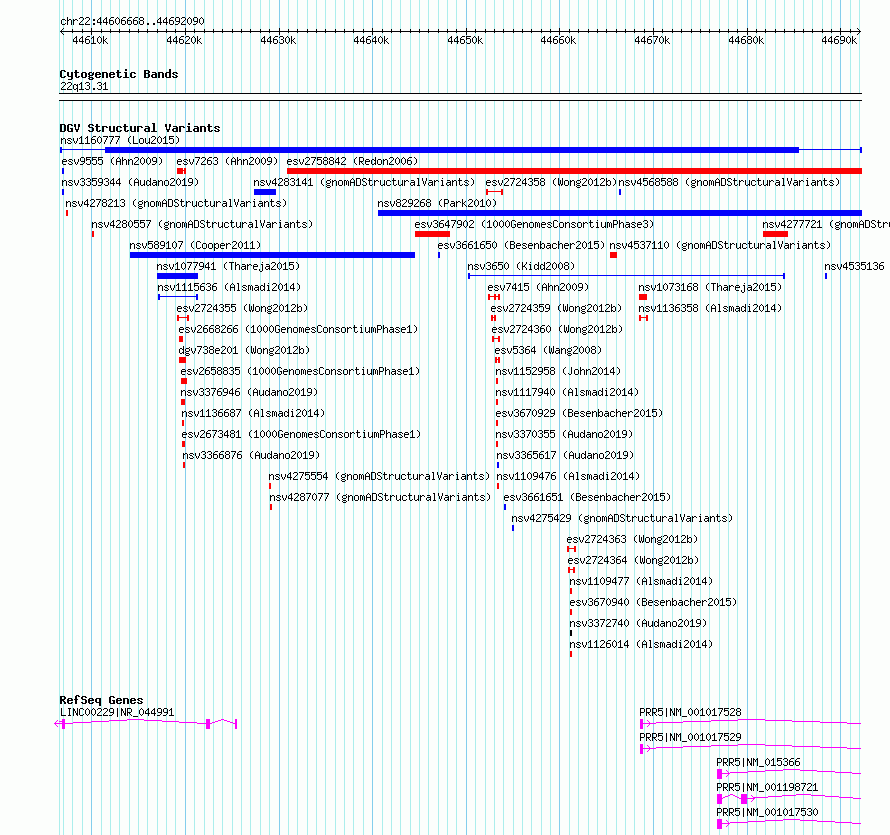Click the red esv2758842 variant bar
The width and height of the screenshot is (890, 835).
pyautogui.click(x=574, y=171)
